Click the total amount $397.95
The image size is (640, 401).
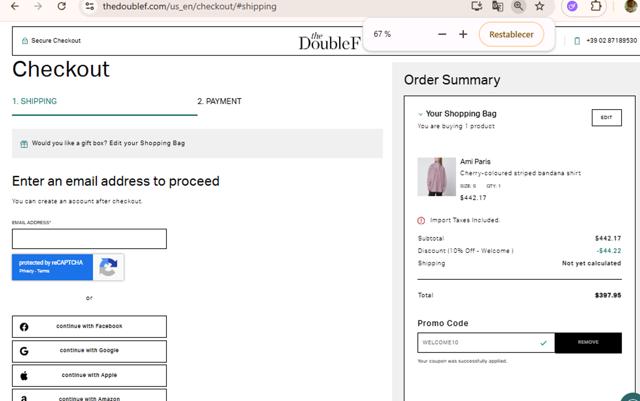click(608, 295)
